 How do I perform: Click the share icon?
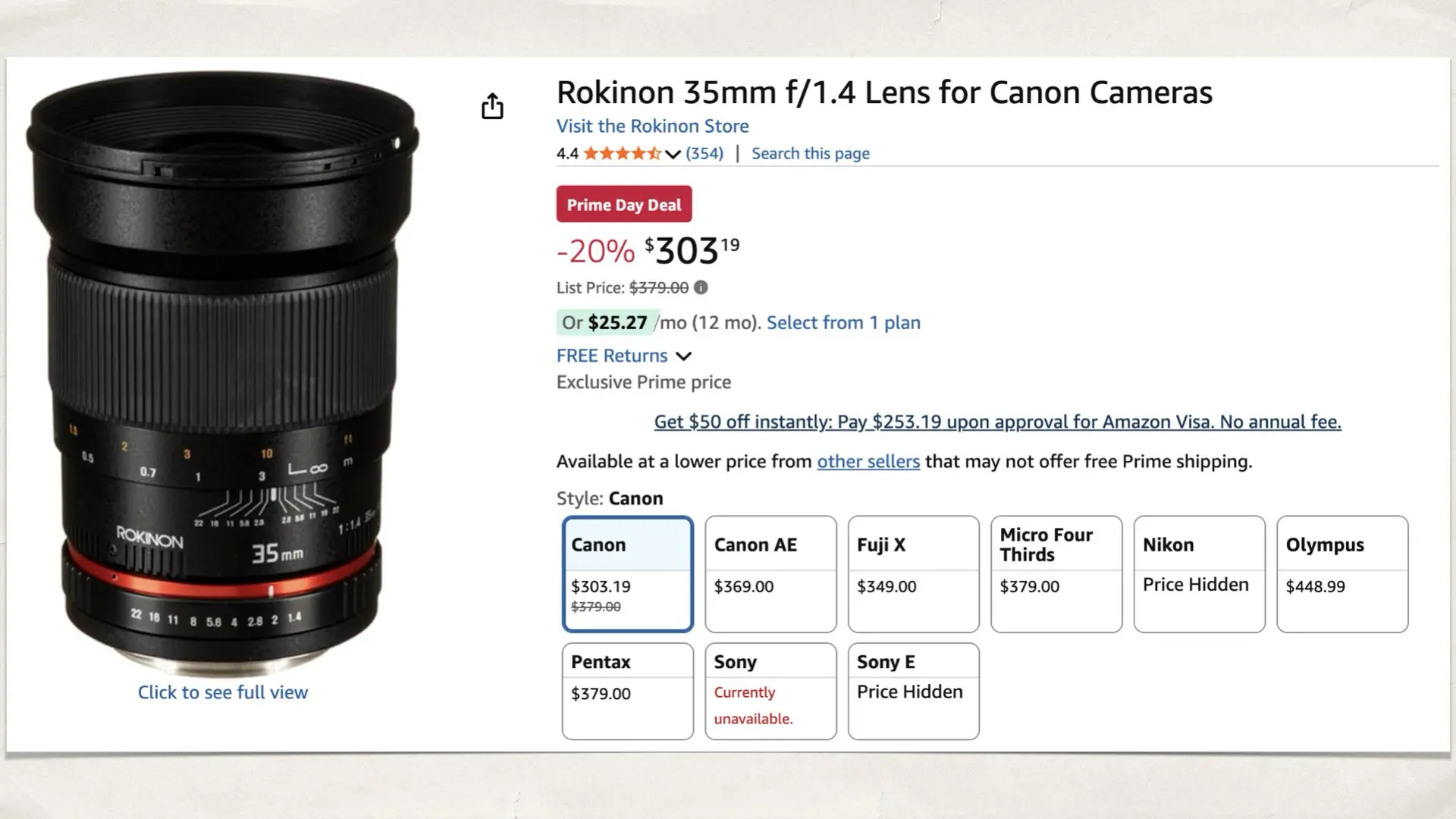pyautogui.click(x=493, y=106)
